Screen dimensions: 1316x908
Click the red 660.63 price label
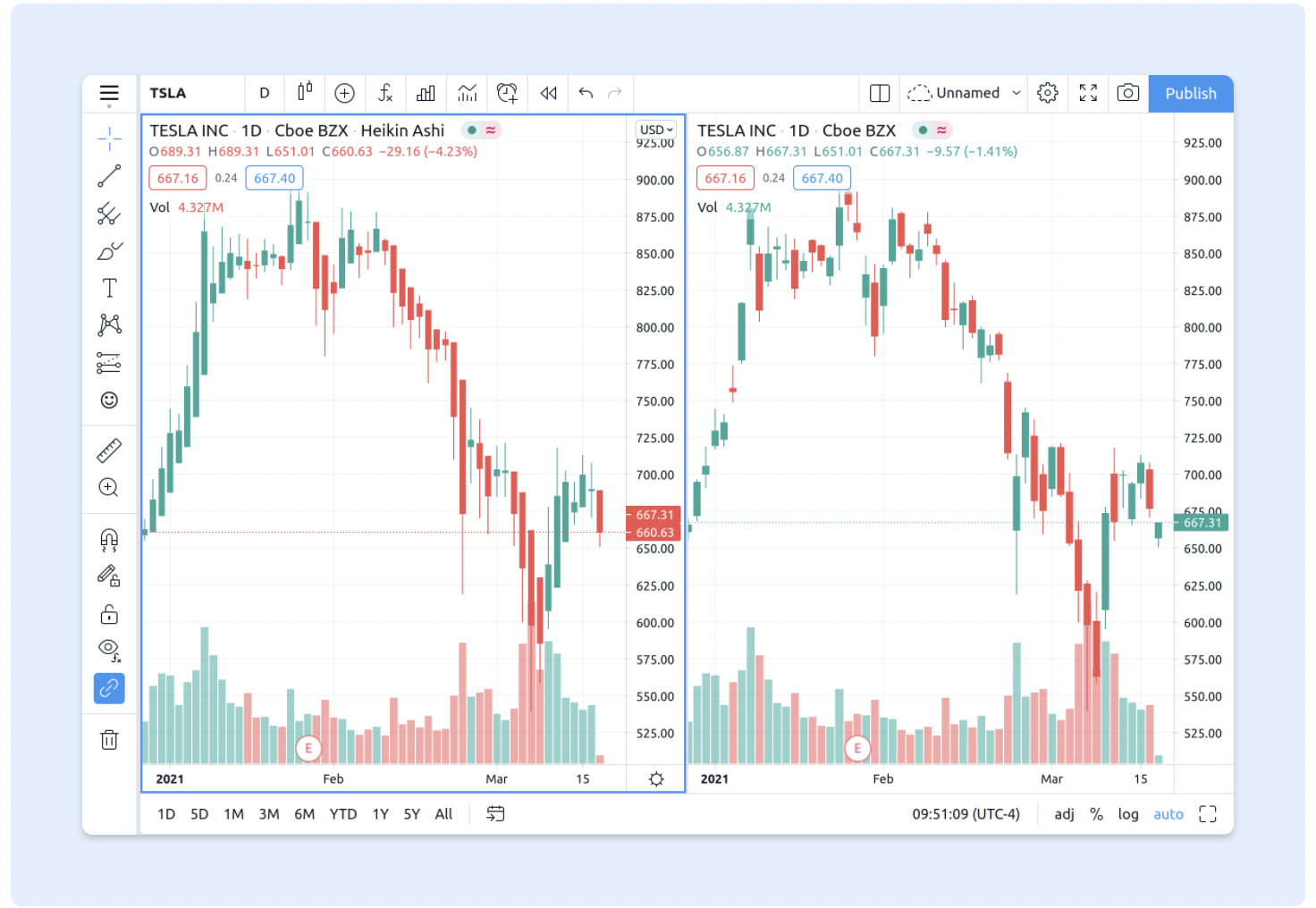point(654,533)
